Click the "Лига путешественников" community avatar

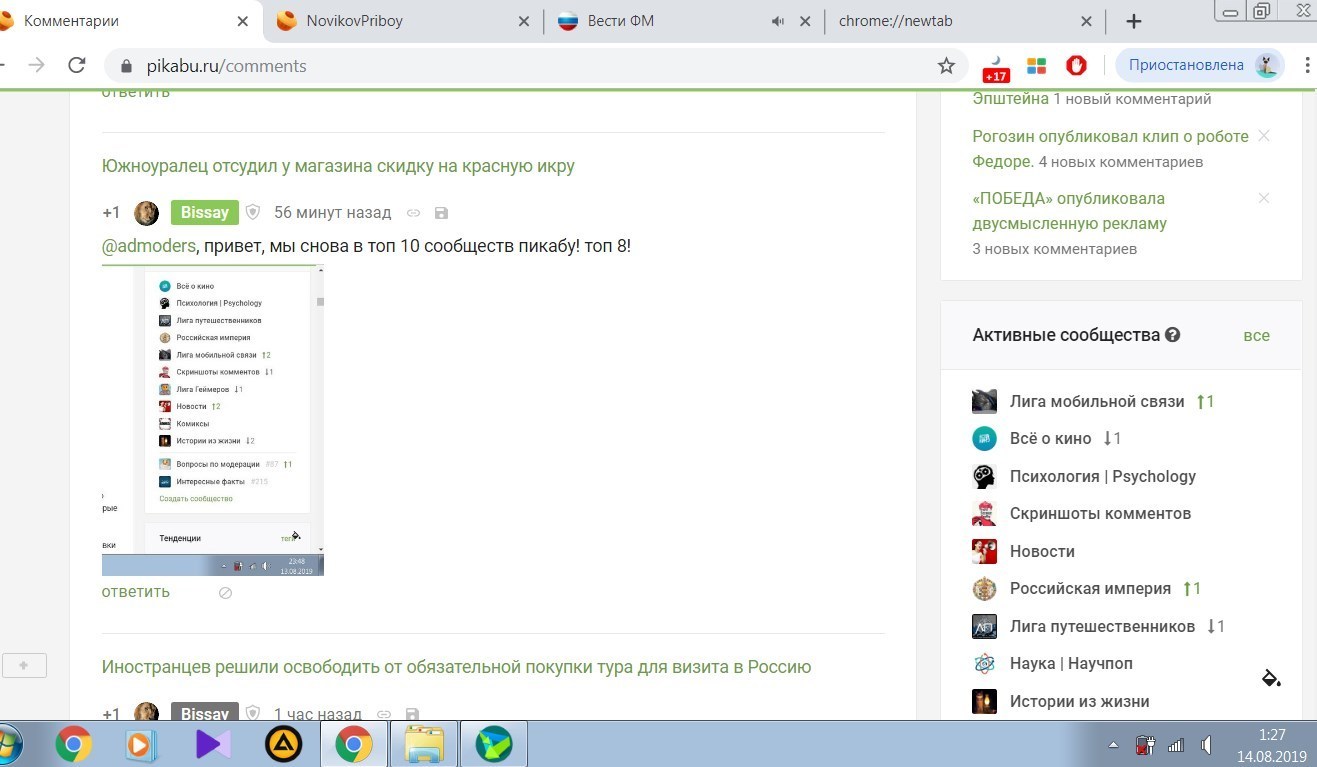point(984,626)
